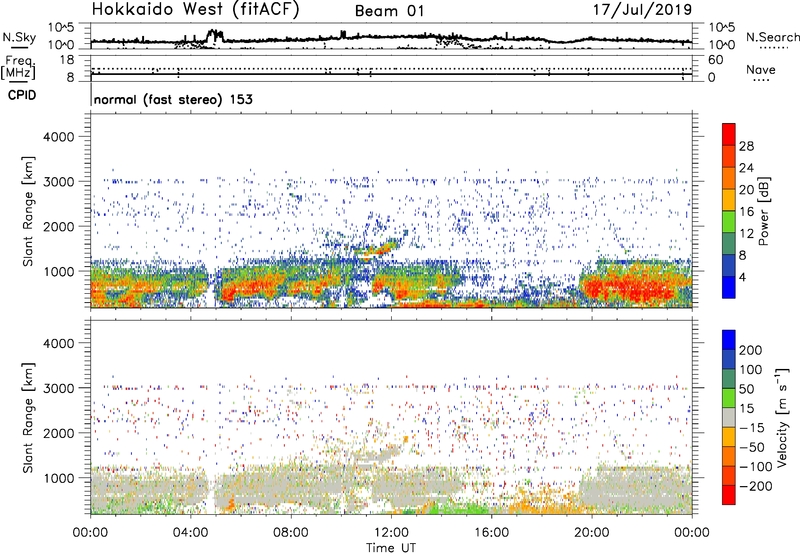800x554 pixels.
Task: Click the gray segment of Velocity colorbar
Action: 729,418
